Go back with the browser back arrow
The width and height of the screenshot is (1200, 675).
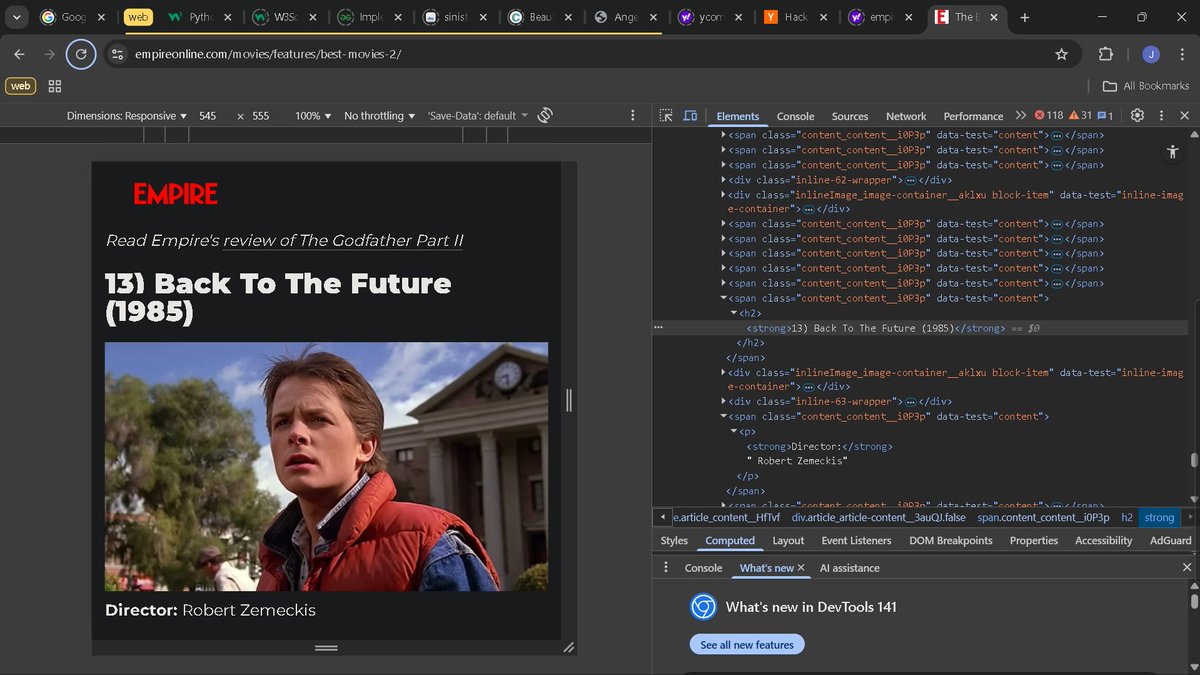tap(19, 54)
